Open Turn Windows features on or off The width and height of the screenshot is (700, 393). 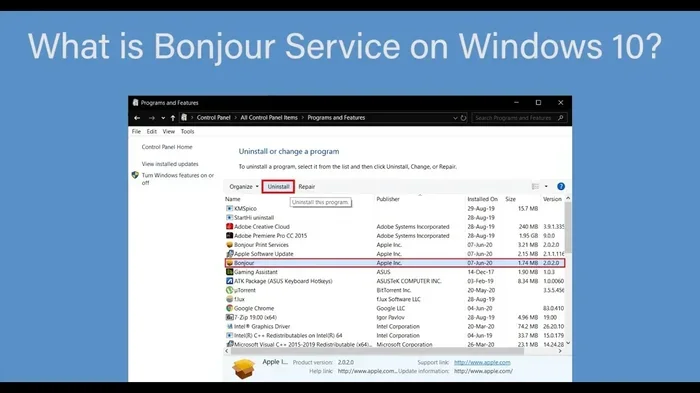coord(178,179)
